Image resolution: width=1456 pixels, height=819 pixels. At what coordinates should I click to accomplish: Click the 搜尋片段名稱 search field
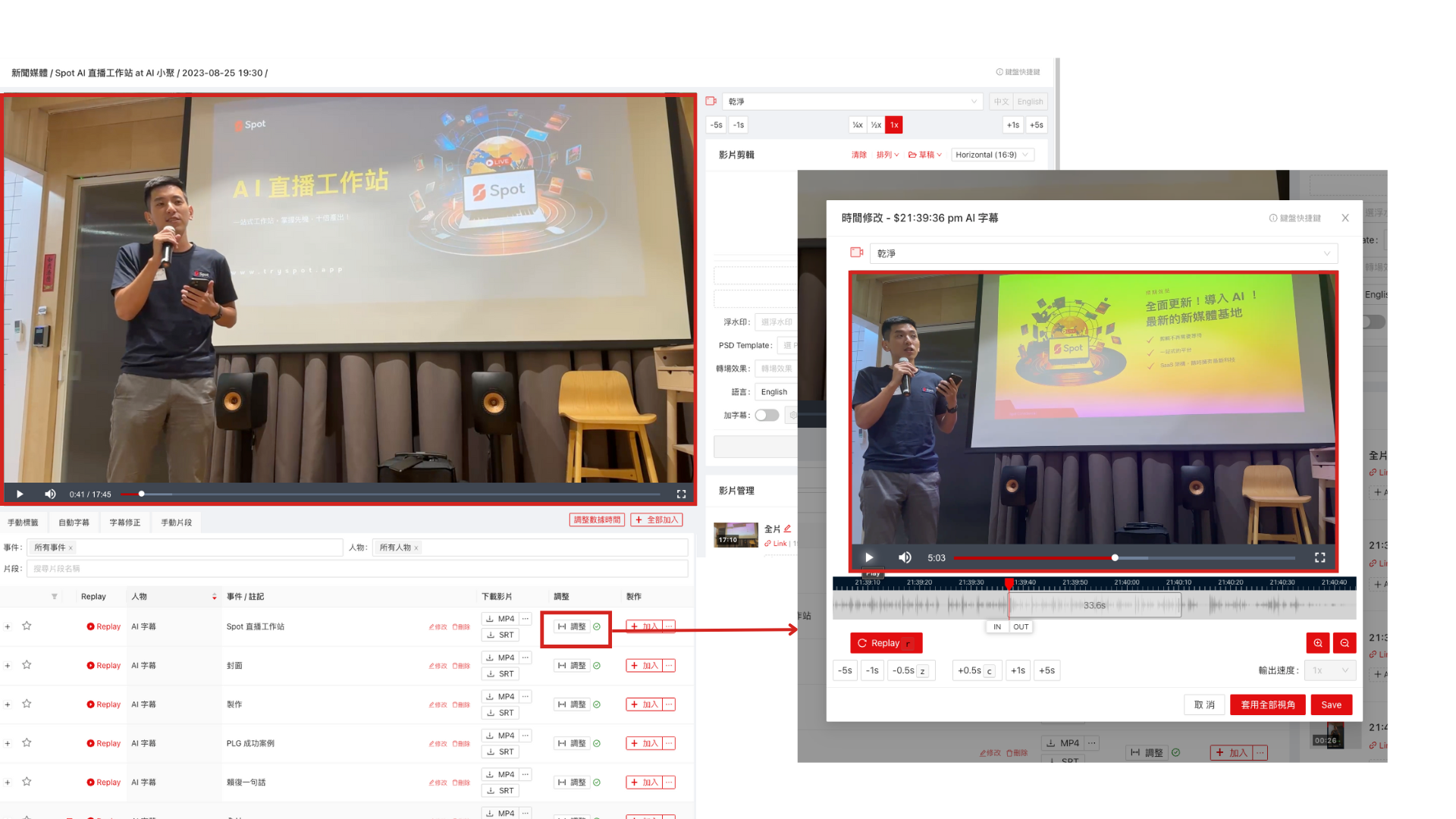[357, 569]
